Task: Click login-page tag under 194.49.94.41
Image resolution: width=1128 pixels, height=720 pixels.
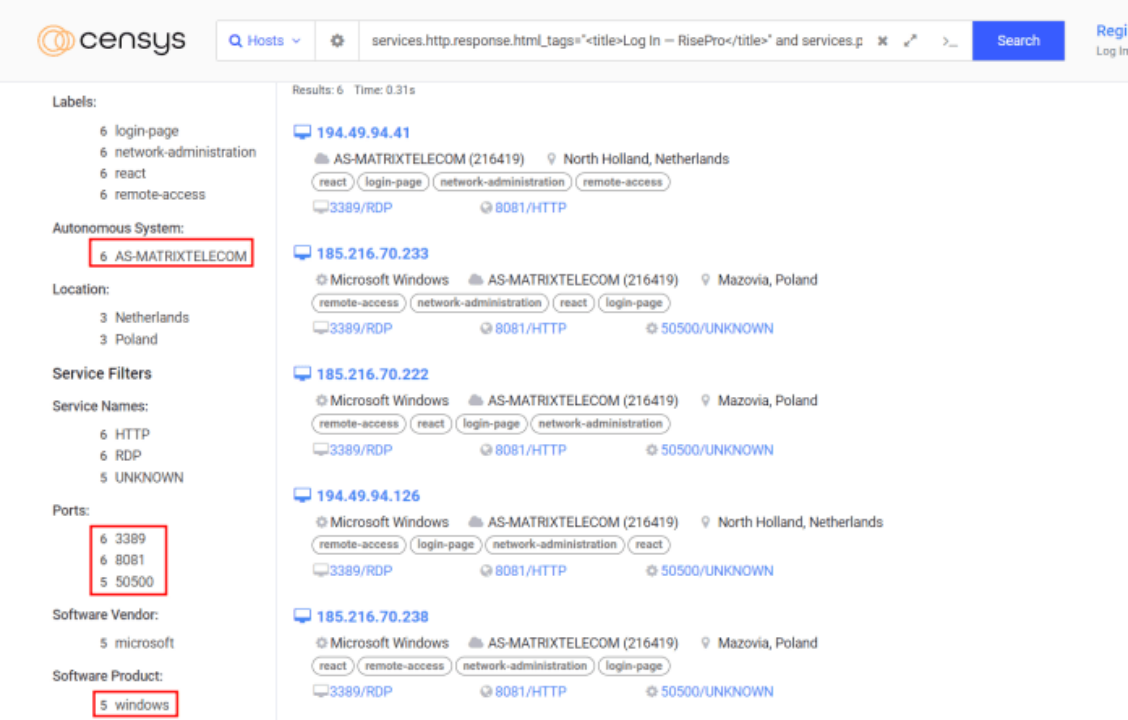Action: pos(393,183)
